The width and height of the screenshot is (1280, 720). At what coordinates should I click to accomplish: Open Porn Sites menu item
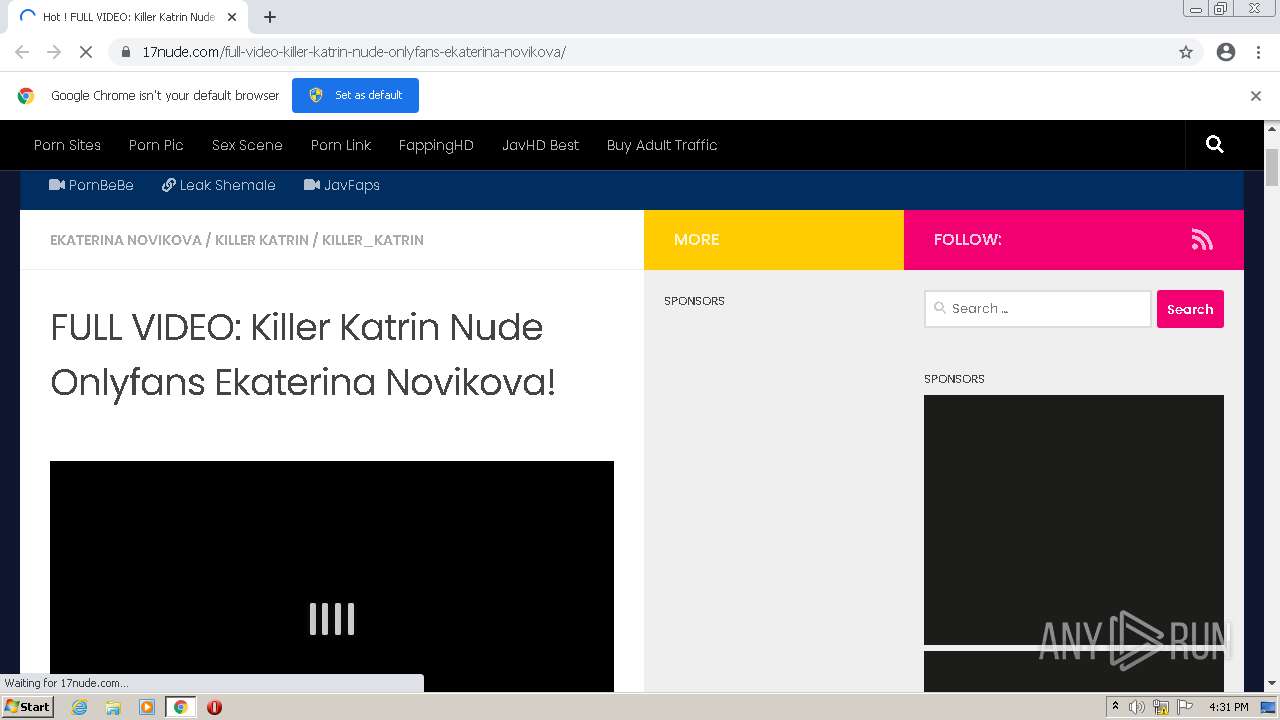67,145
